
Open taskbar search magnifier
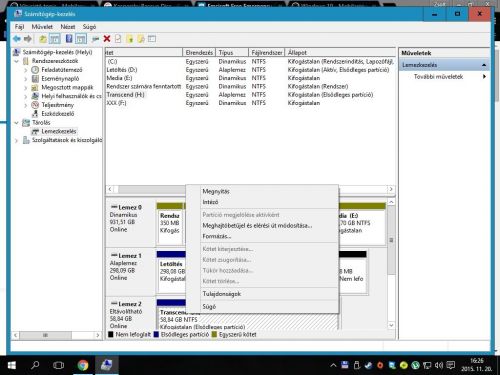(x=35, y=365)
